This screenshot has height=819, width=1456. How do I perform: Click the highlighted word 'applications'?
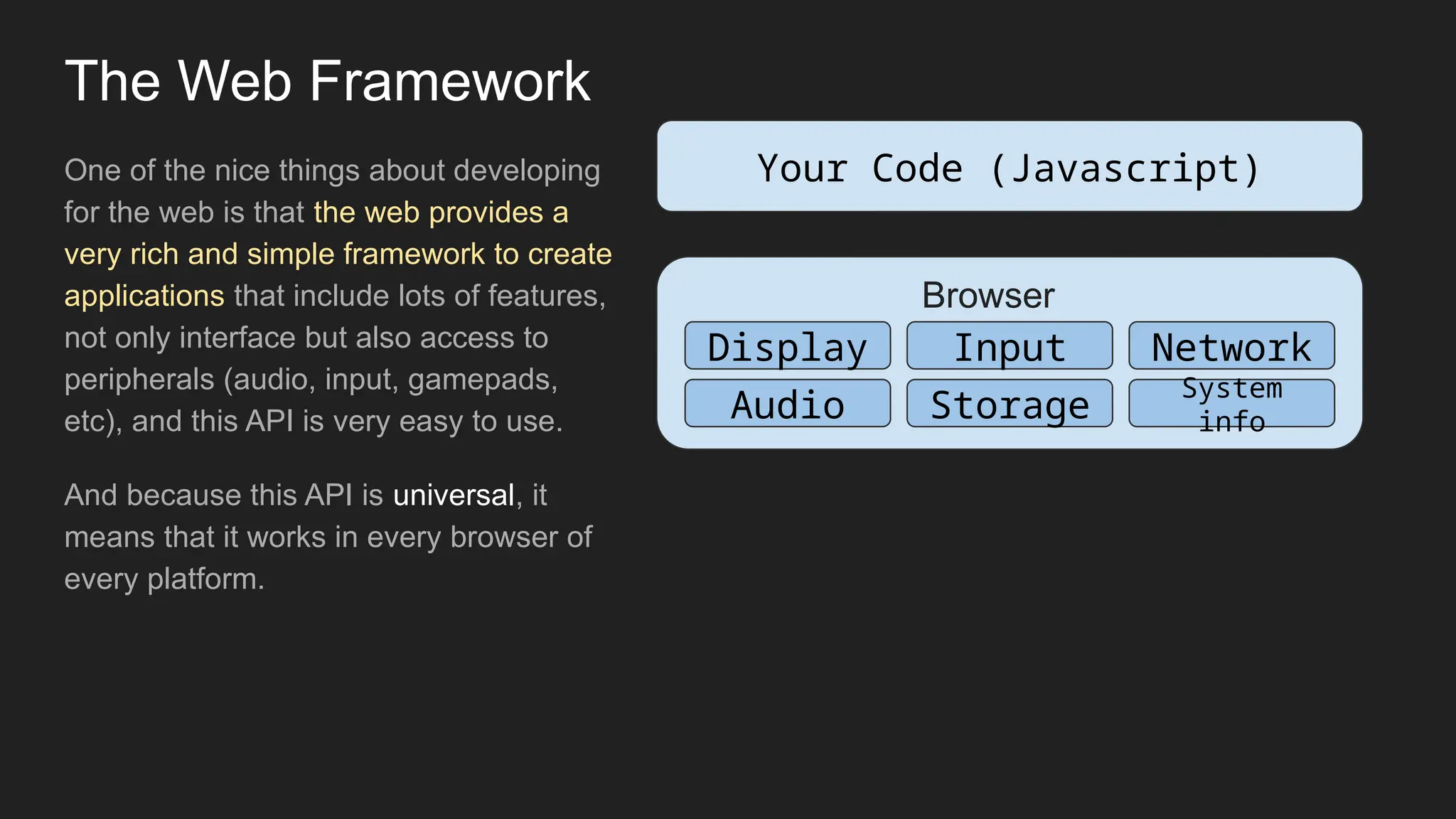(144, 296)
